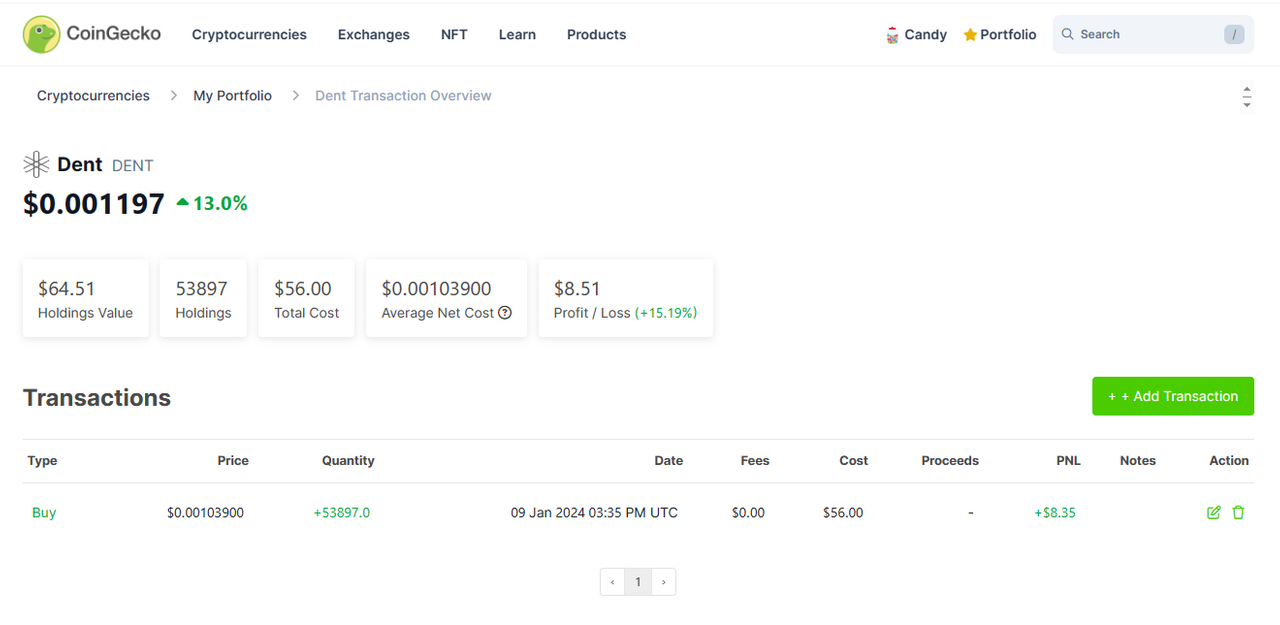Click the Candy link label
Viewport: 1280px width, 625px height.
coord(926,34)
